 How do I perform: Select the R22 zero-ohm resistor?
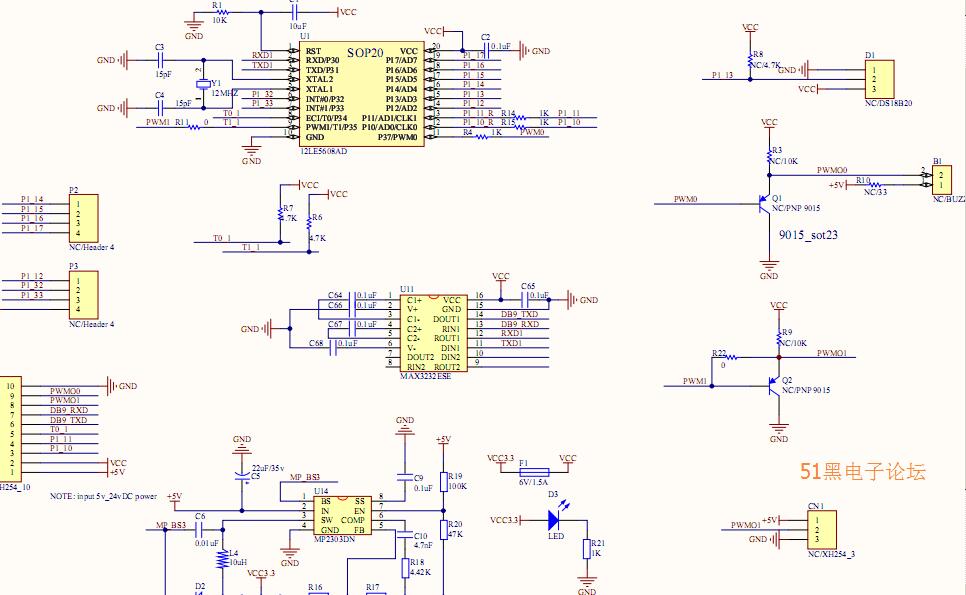pyautogui.click(x=730, y=357)
